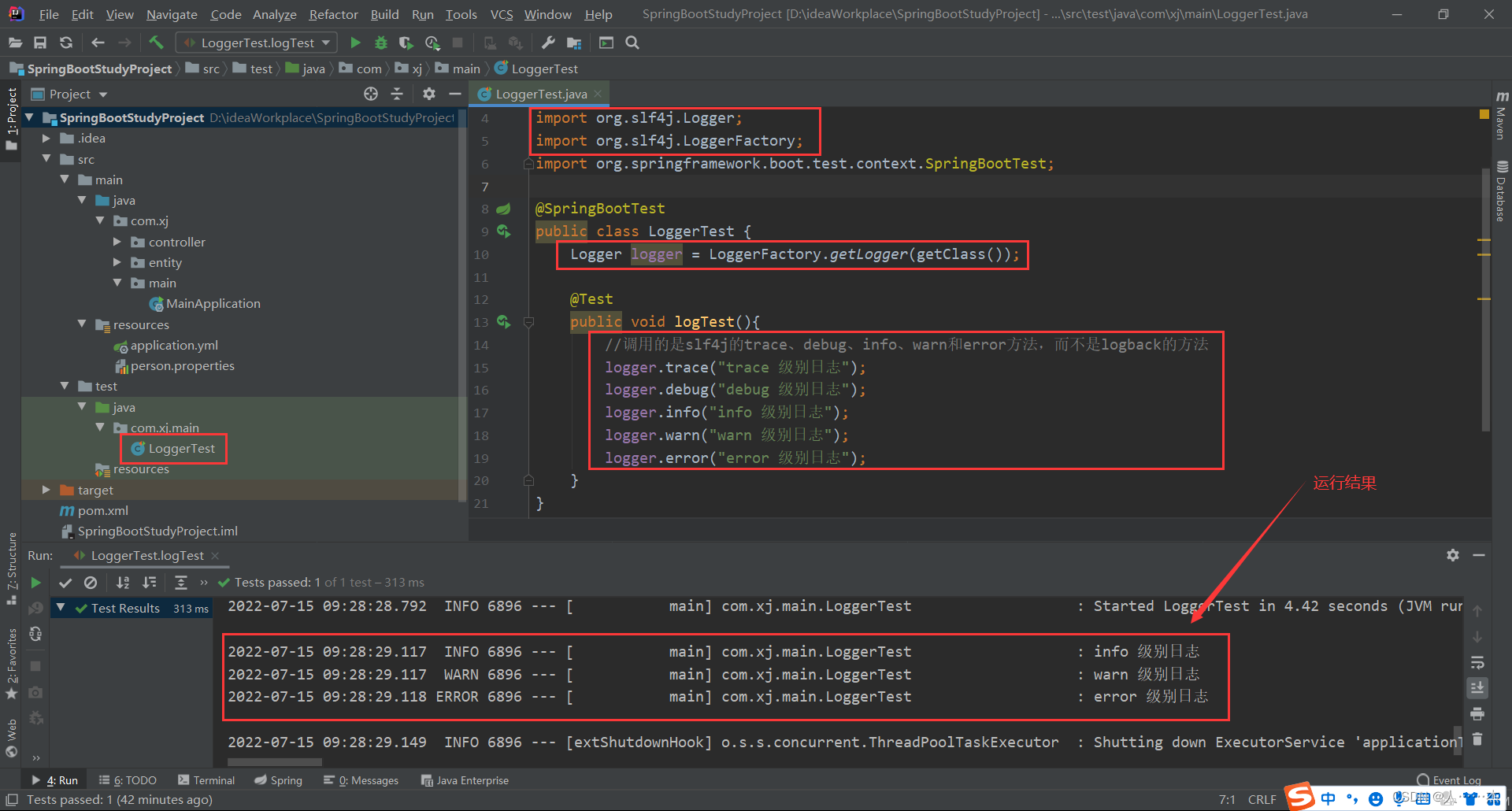Open the LoggerTest.logTest run configuration dropdown
This screenshot has width=1512, height=811.
pyautogui.click(x=256, y=42)
